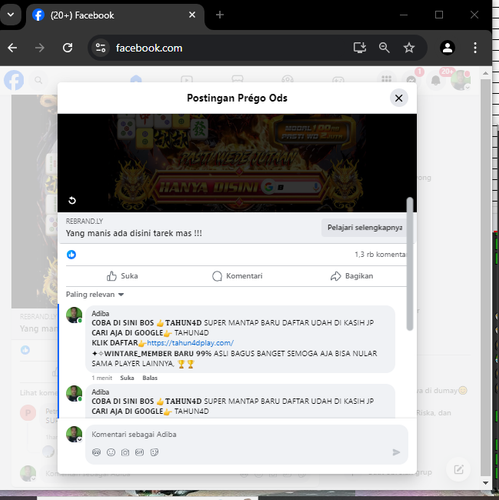Image resolution: width=499 pixels, height=500 pixels.
Task: Replay the video with the circular arrow icon
Action: 72,200
